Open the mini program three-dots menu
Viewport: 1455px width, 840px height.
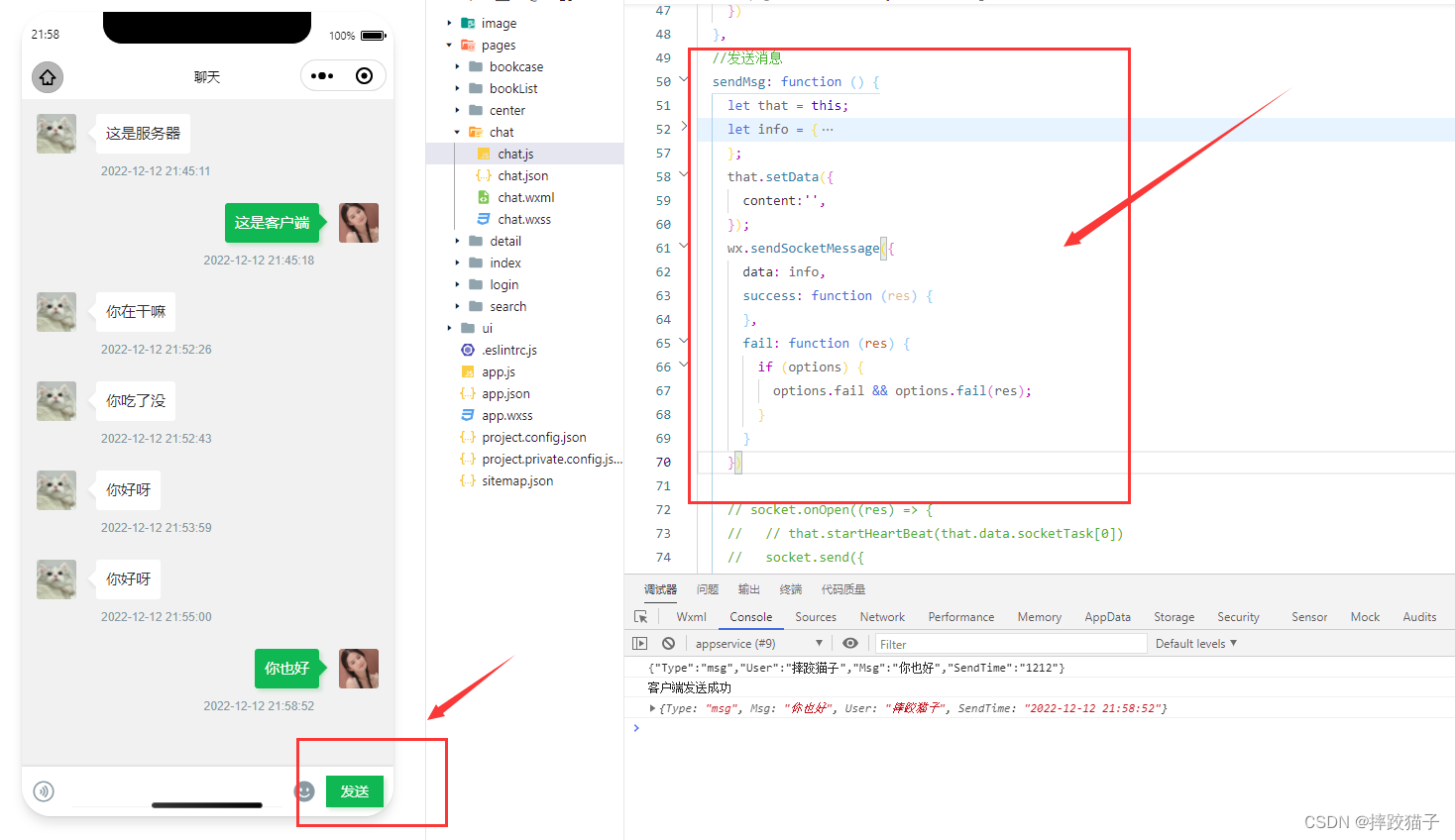click(322, 76)
